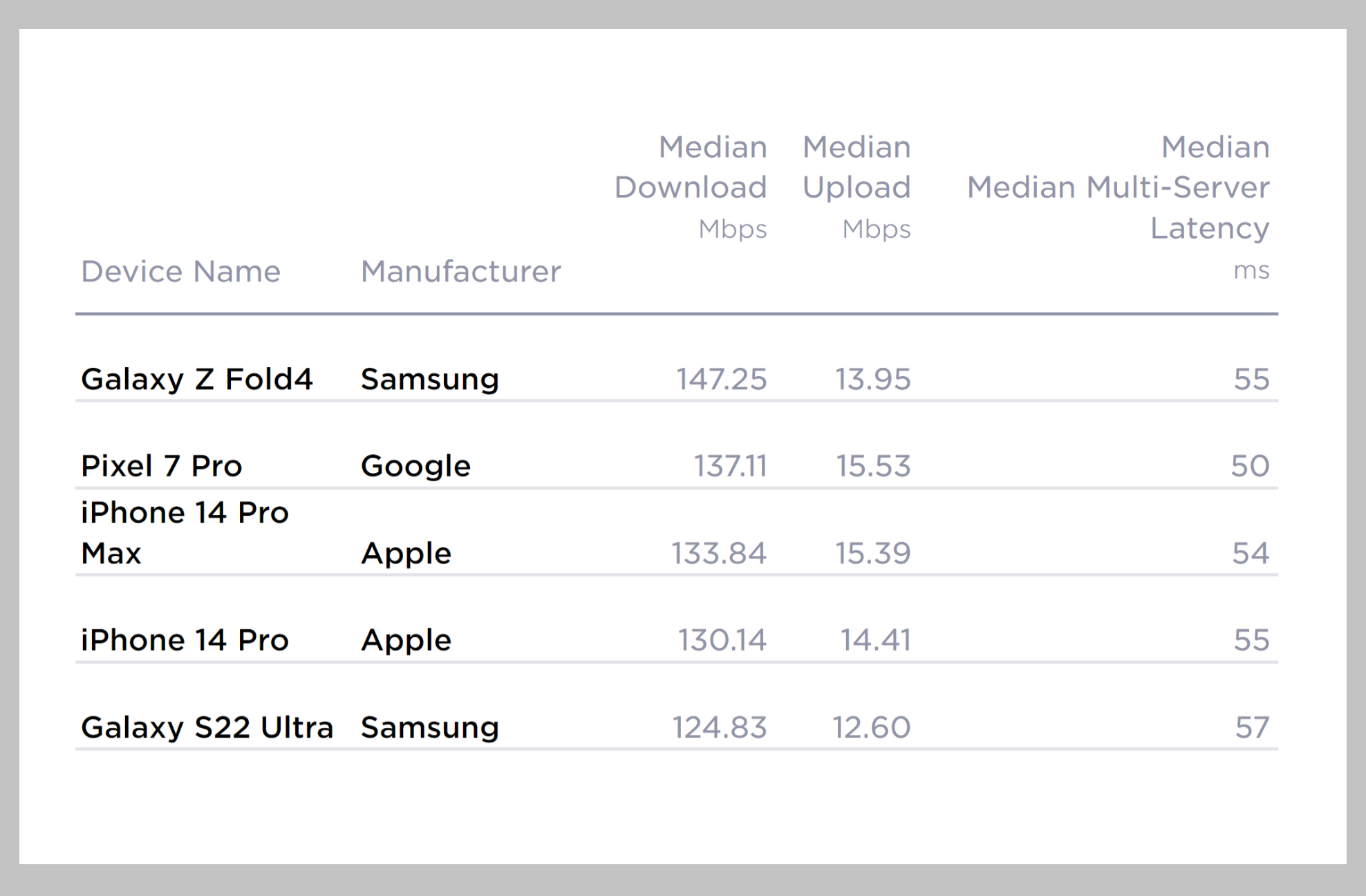The width and height of the screenshot is (1366, 896).
Task: Click the Median Multi-Server Latency header
Action: point(1118,187)
